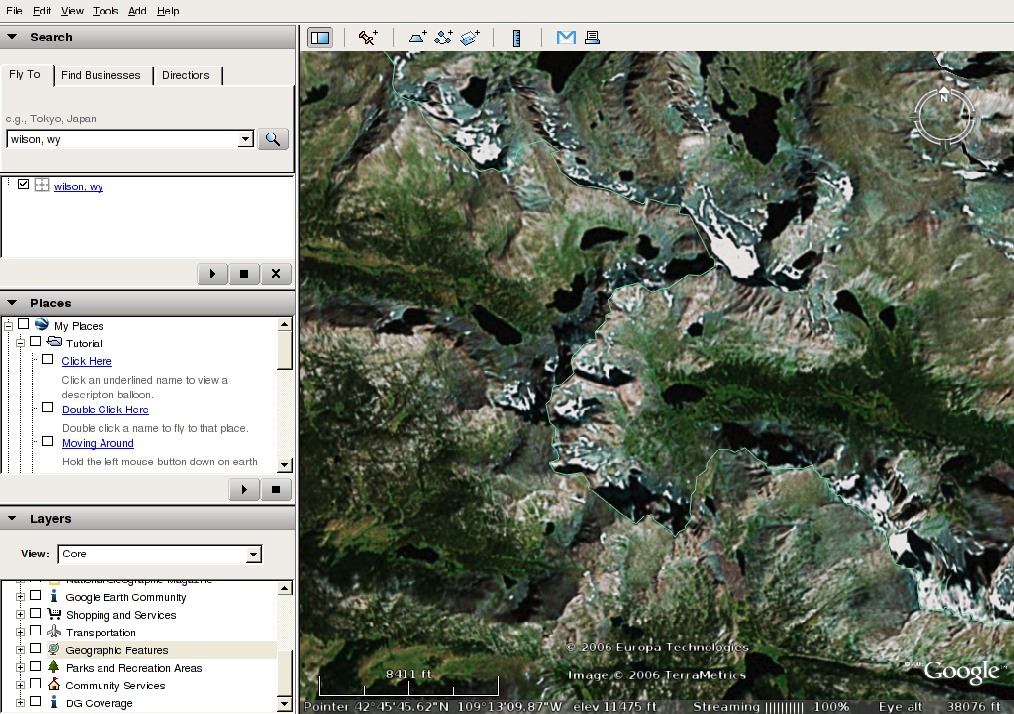1014x714 pixels.
Task: Collapse the Layers panel
Action: coord(12,518)
